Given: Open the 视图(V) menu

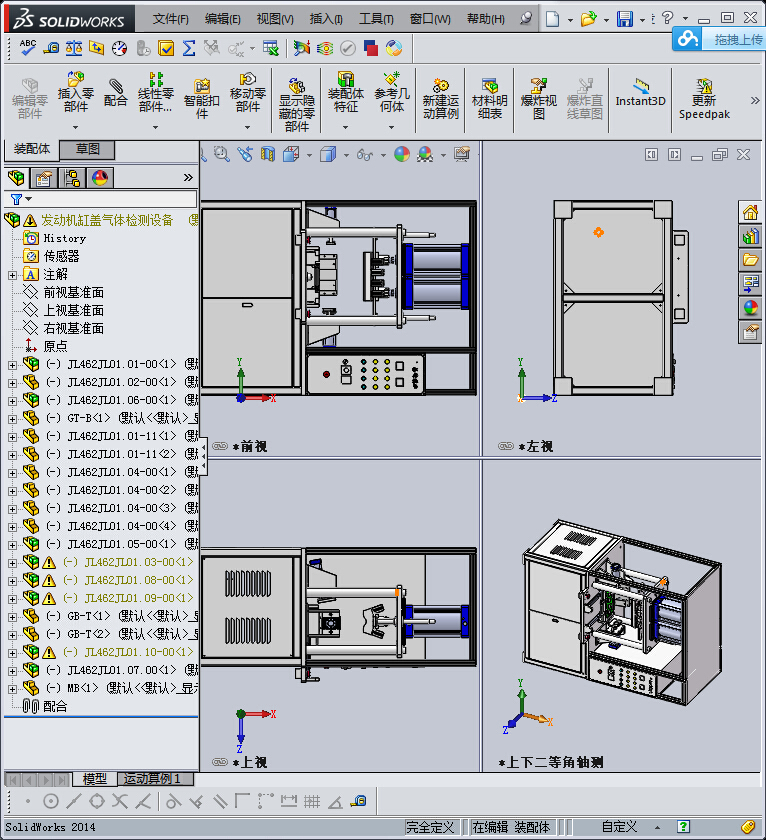Looking at the screenshot, I should [x=275, y=19].
